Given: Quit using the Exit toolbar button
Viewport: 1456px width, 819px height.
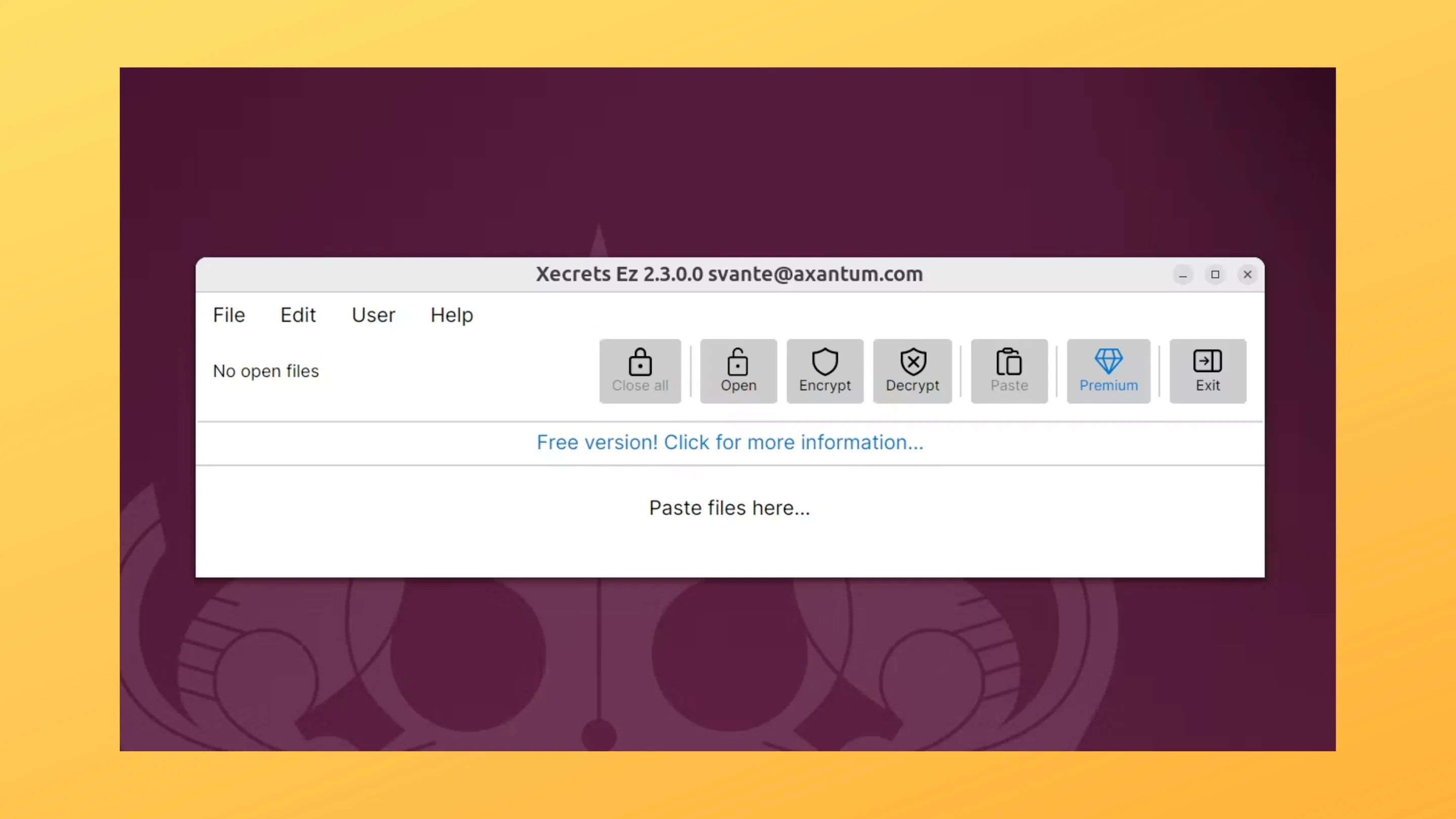Looking at the screenshot, I should click(x=1207, y=371).
